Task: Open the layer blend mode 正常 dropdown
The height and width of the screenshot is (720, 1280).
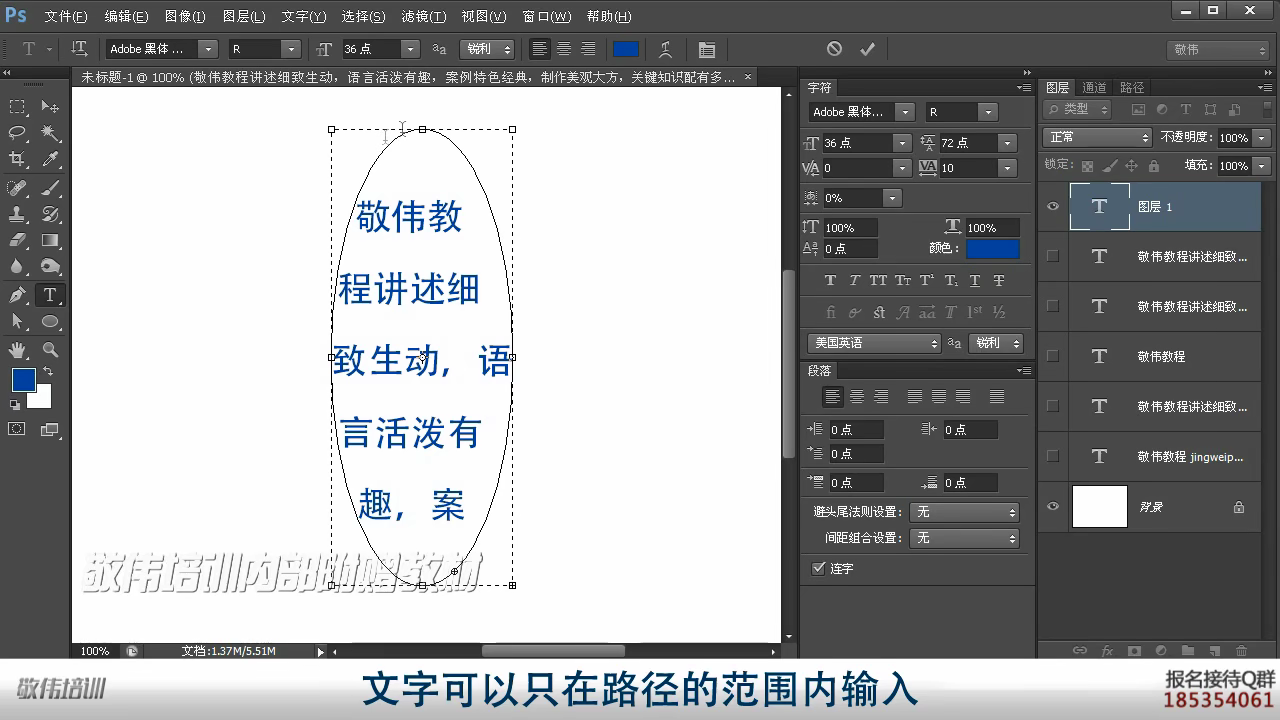Action: (1098, 137)
